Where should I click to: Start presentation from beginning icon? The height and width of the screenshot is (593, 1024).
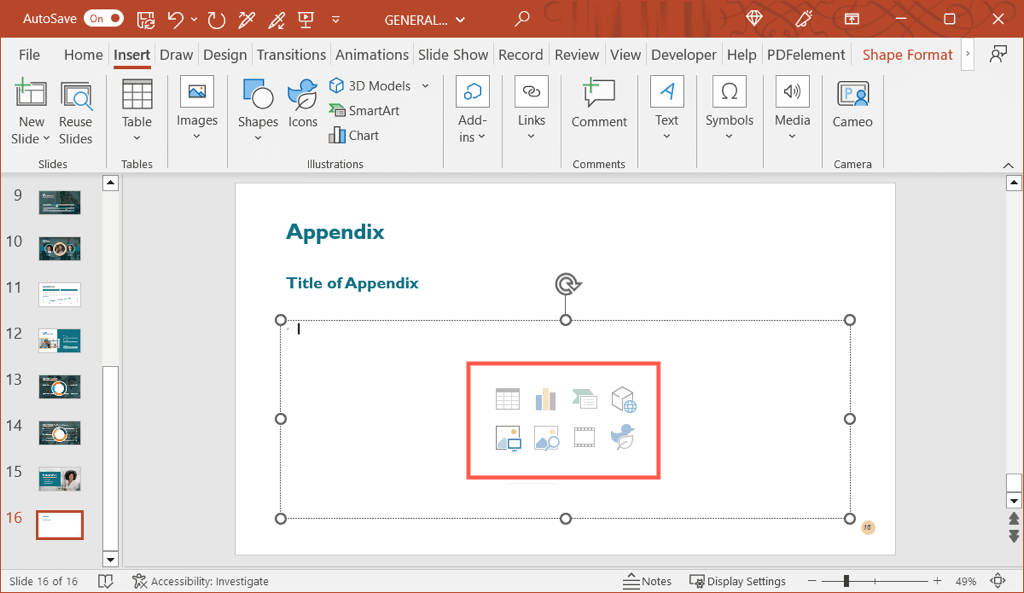click(306, 20)
